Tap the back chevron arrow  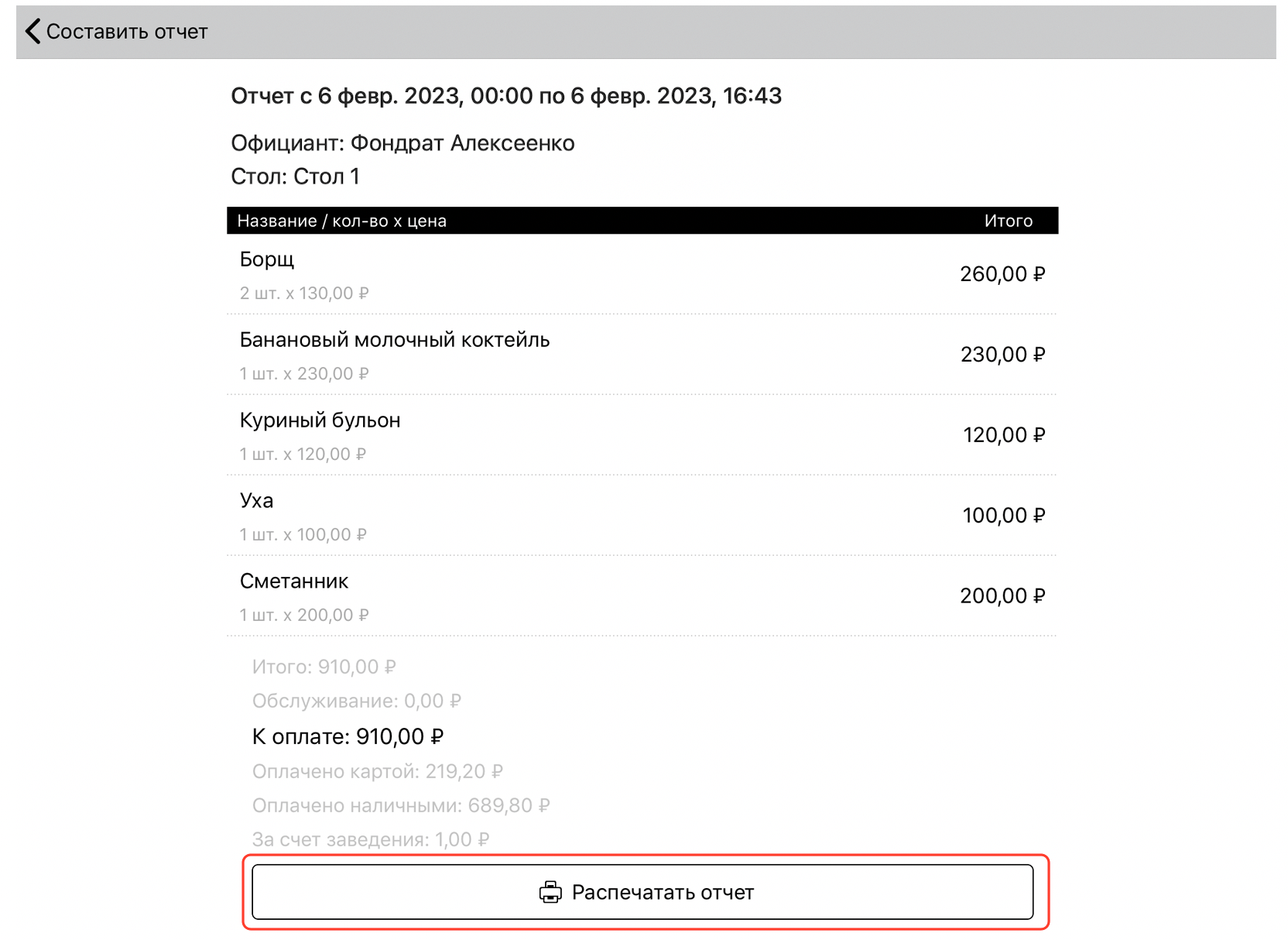point(33,32)
